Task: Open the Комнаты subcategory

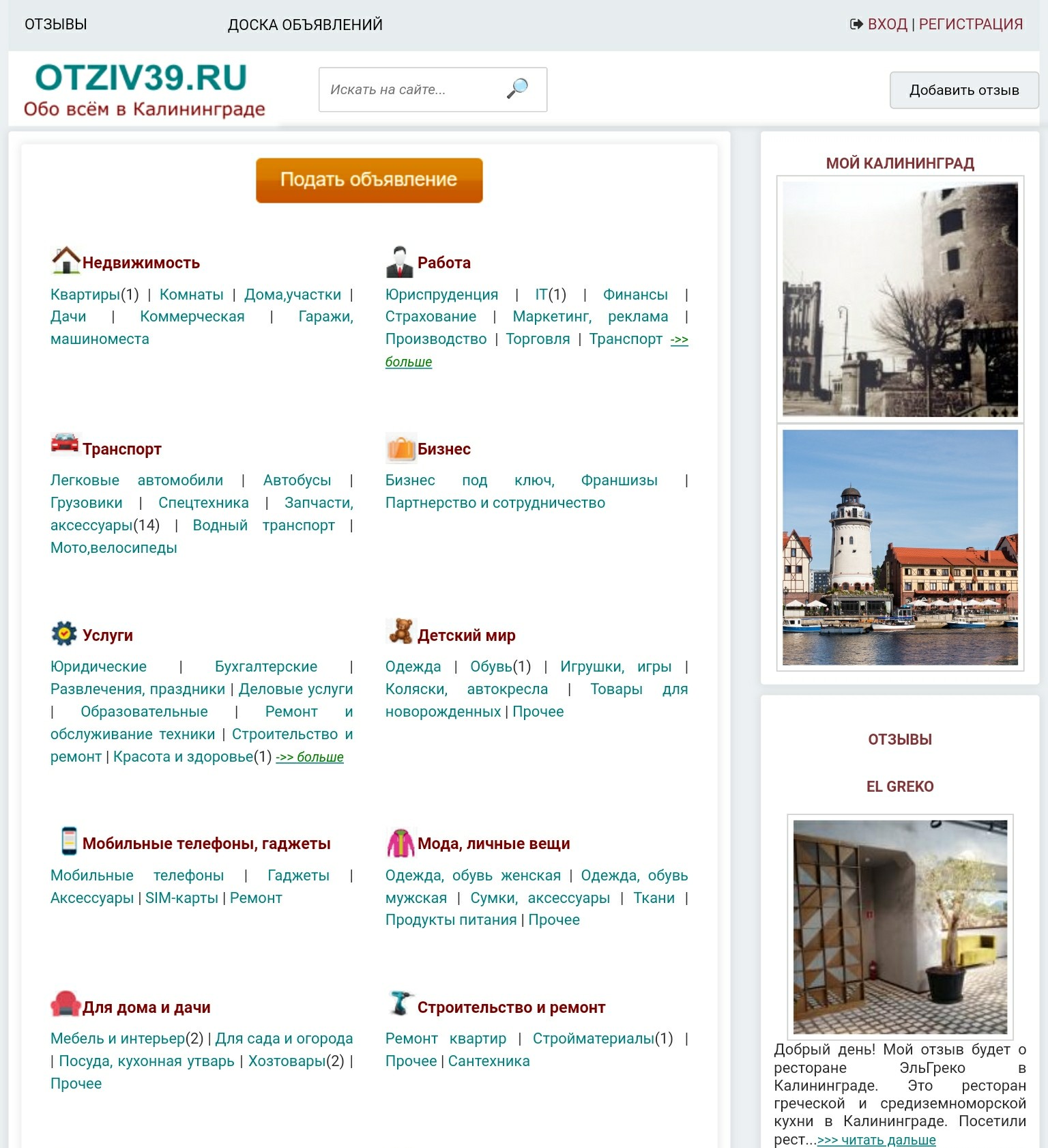Action: pos(192,294)
